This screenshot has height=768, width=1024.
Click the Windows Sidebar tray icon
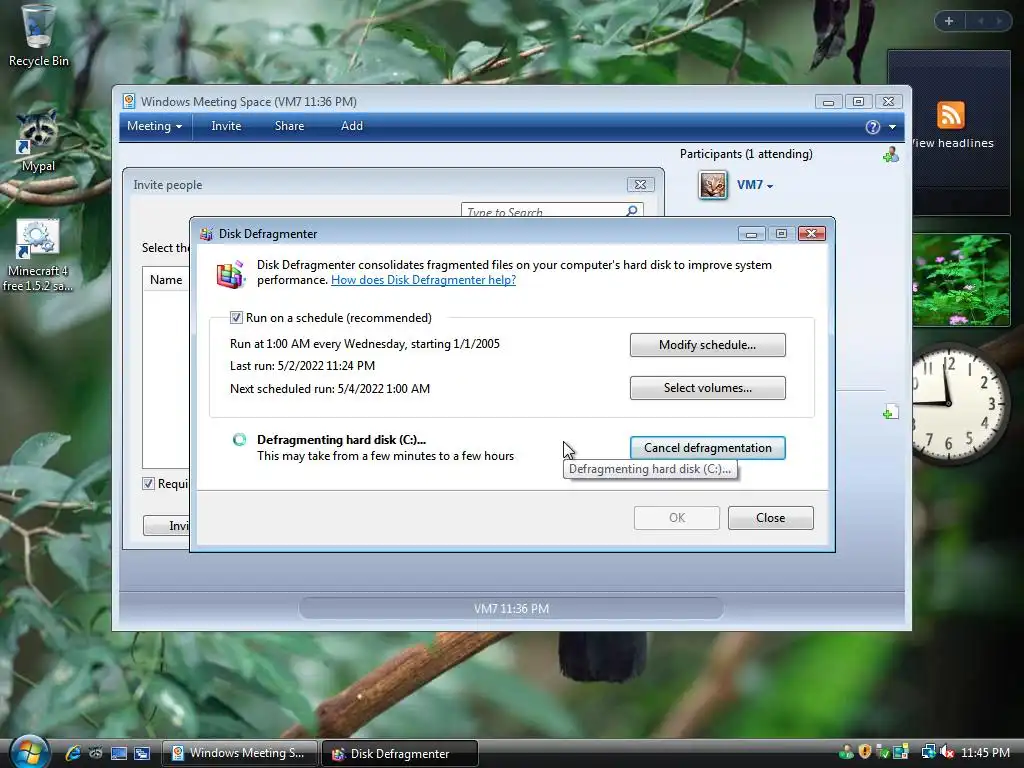[901, 752]
